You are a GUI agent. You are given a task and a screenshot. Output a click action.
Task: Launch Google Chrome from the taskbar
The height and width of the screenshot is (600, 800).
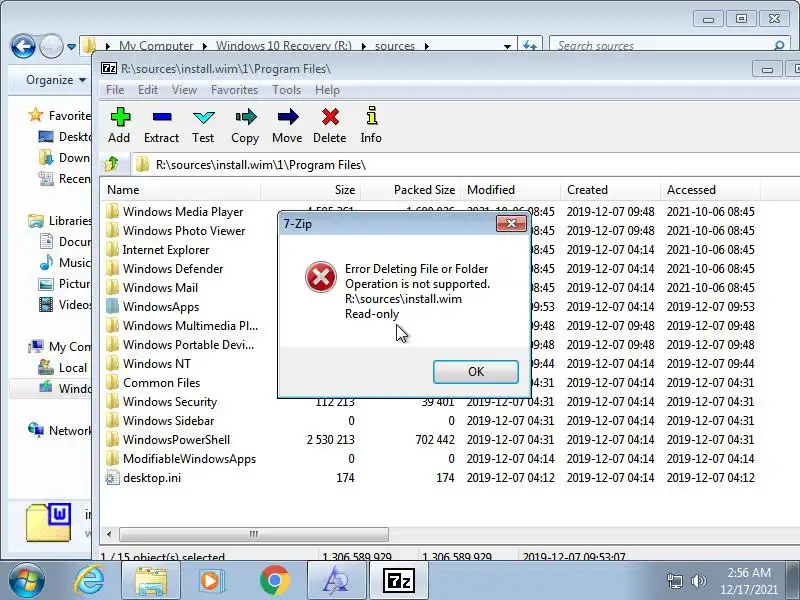tap(274, 581)
